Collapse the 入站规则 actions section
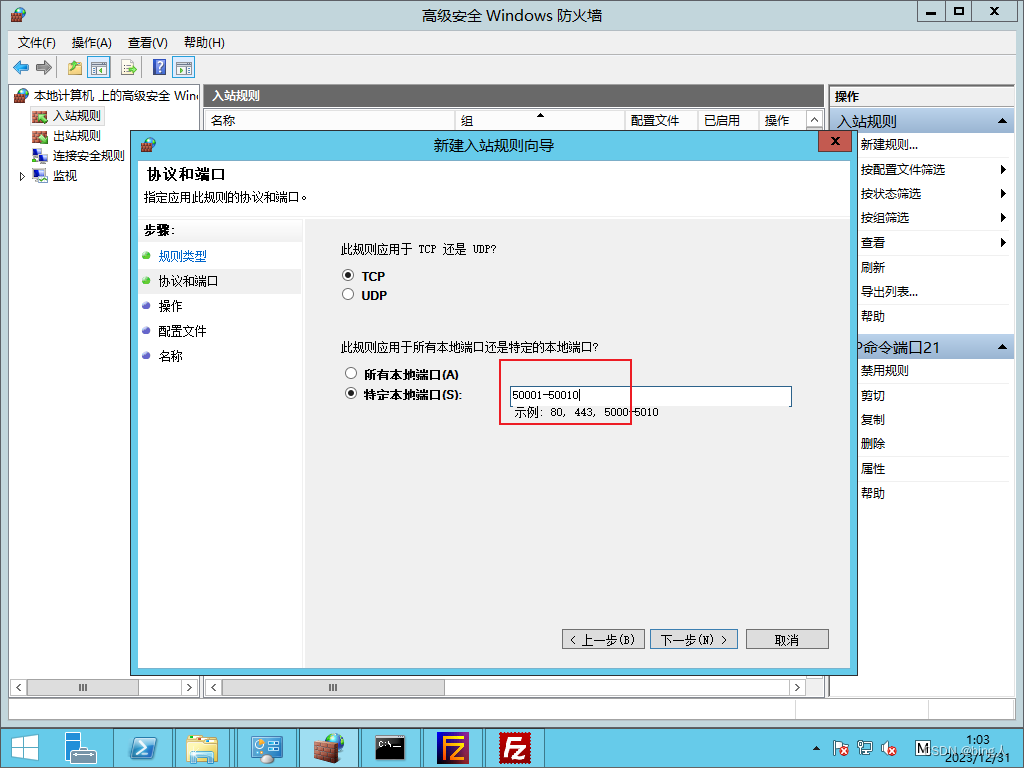1024x768 pixels. click(1002, 121)
